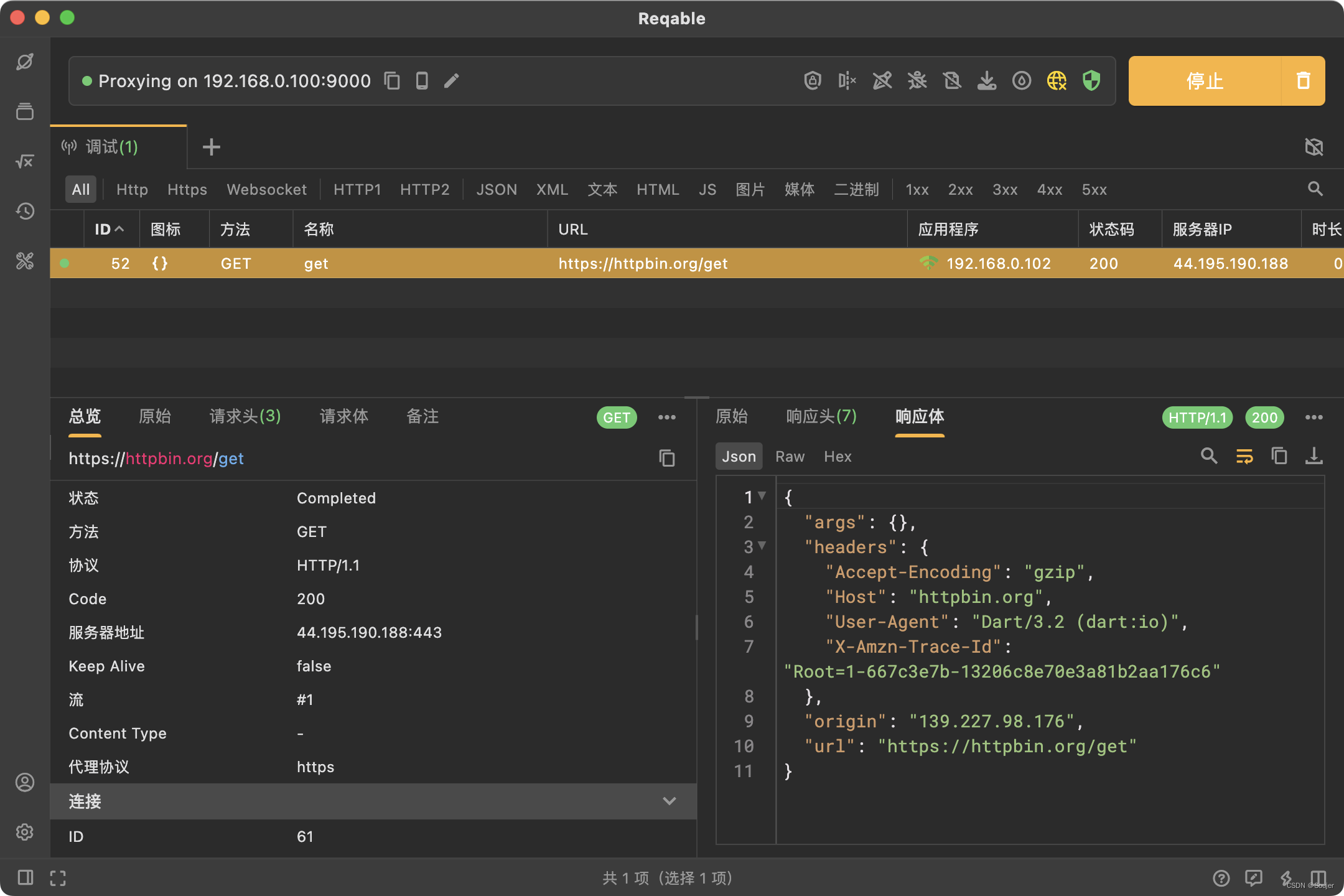Switch to the 响应体 tab
This screenshot has height=896, width=1344.
920,416
